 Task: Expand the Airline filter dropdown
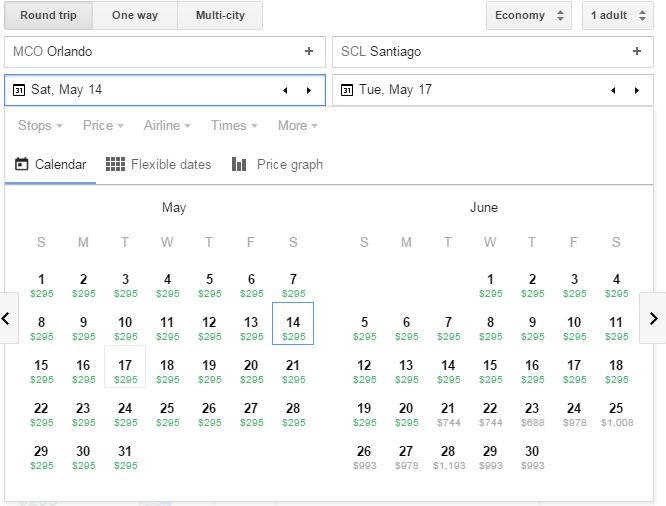point(167,126)
